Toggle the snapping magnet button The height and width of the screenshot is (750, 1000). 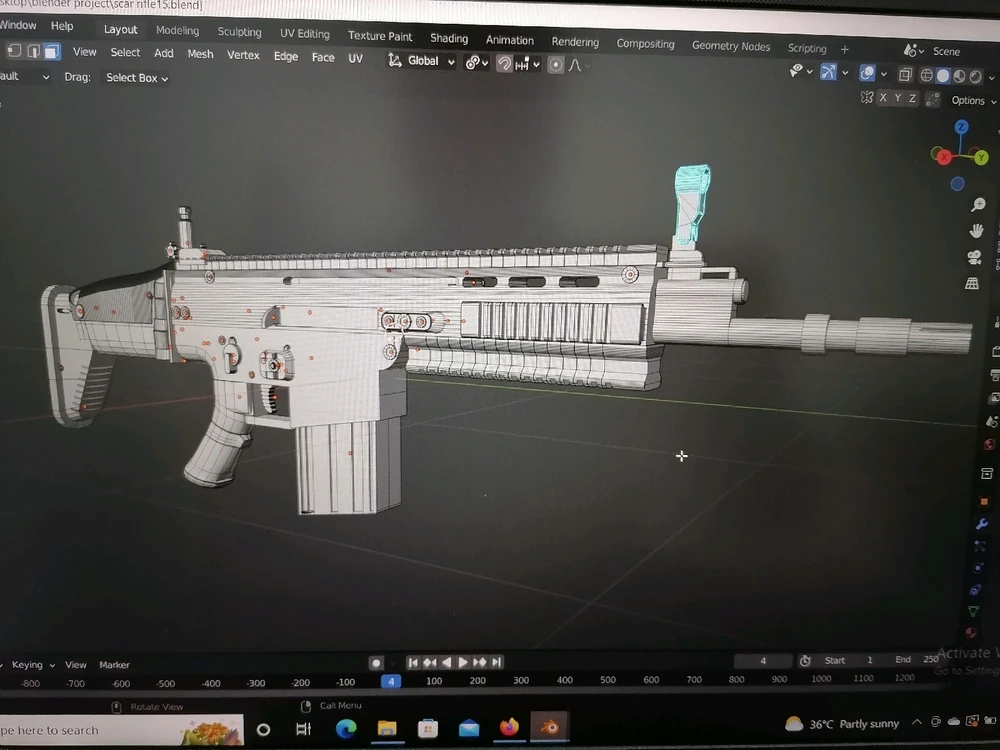coord(505,63)
